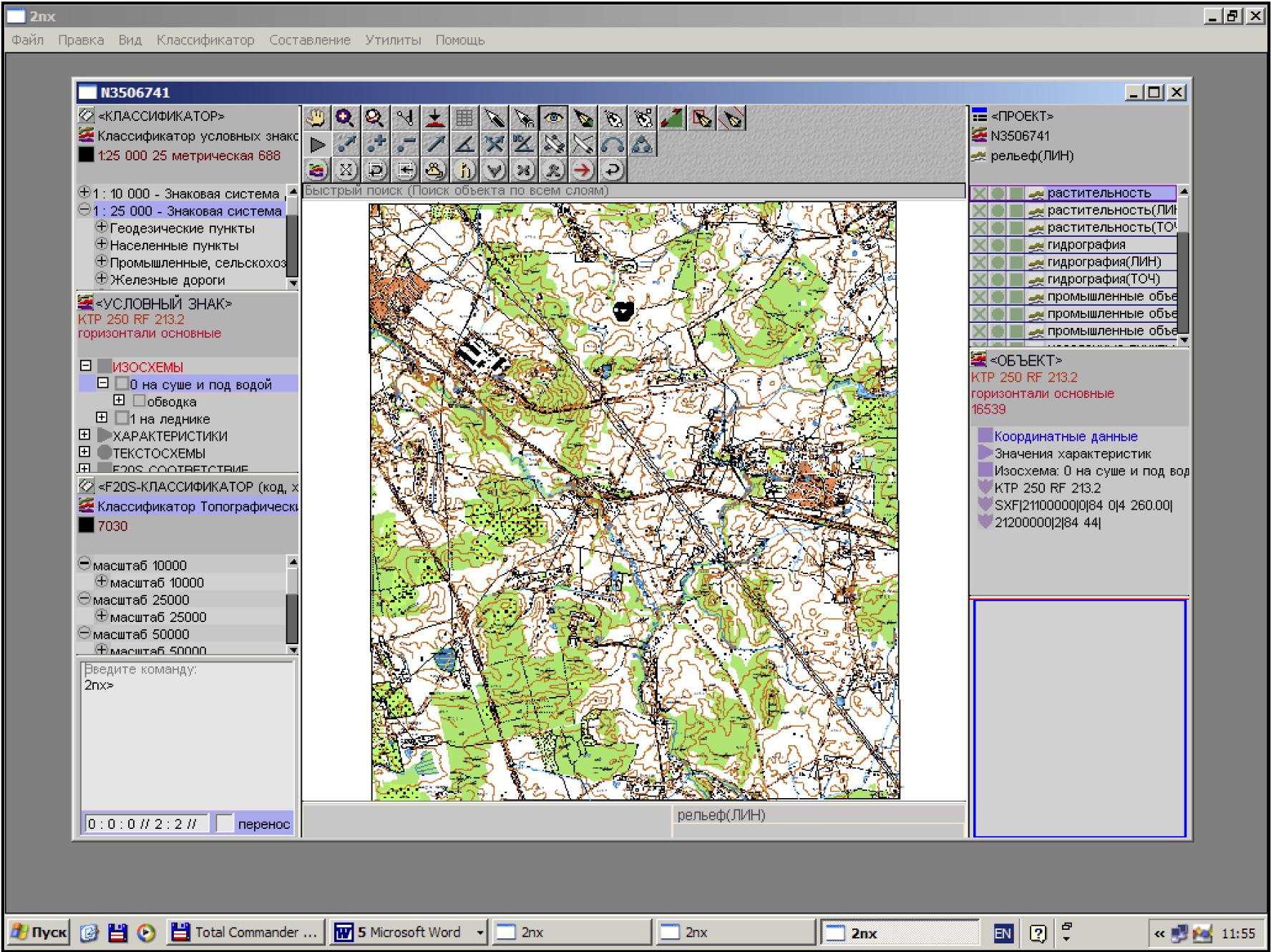Image resolution: width=1271 pixels, height=952 pixels.
Task: Check the '0 на суше и под водой' box
Action: pyautogui.click(x=122, y=384)
